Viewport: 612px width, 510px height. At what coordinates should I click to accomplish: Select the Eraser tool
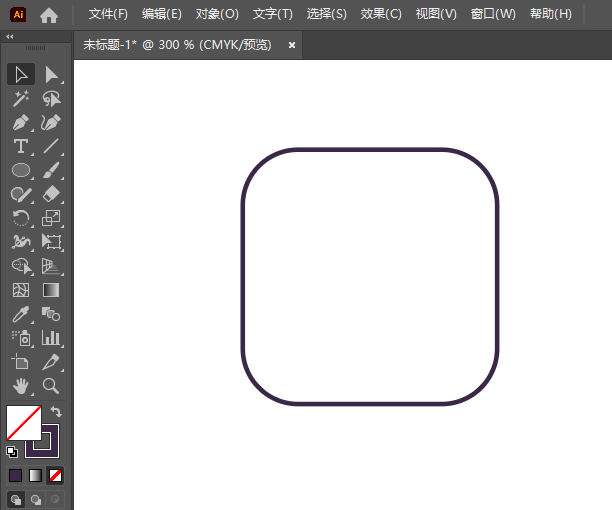[x=51, y=194]
